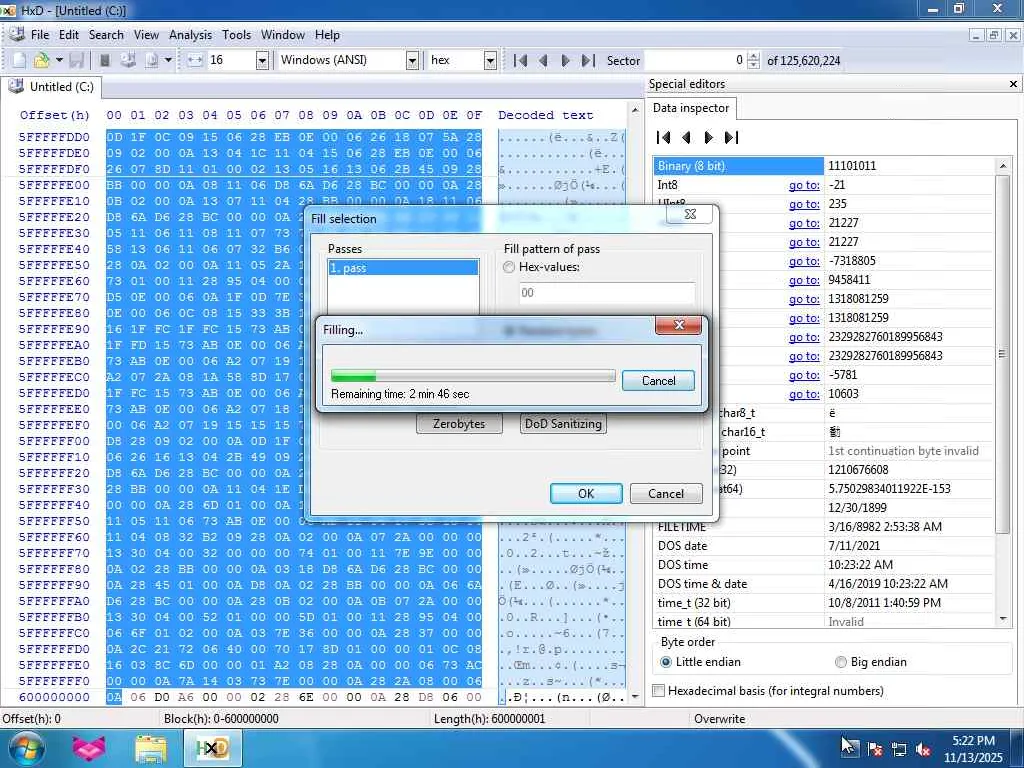
Task: Open the bytes per row dropdown
Action: [x=262, y=61]
